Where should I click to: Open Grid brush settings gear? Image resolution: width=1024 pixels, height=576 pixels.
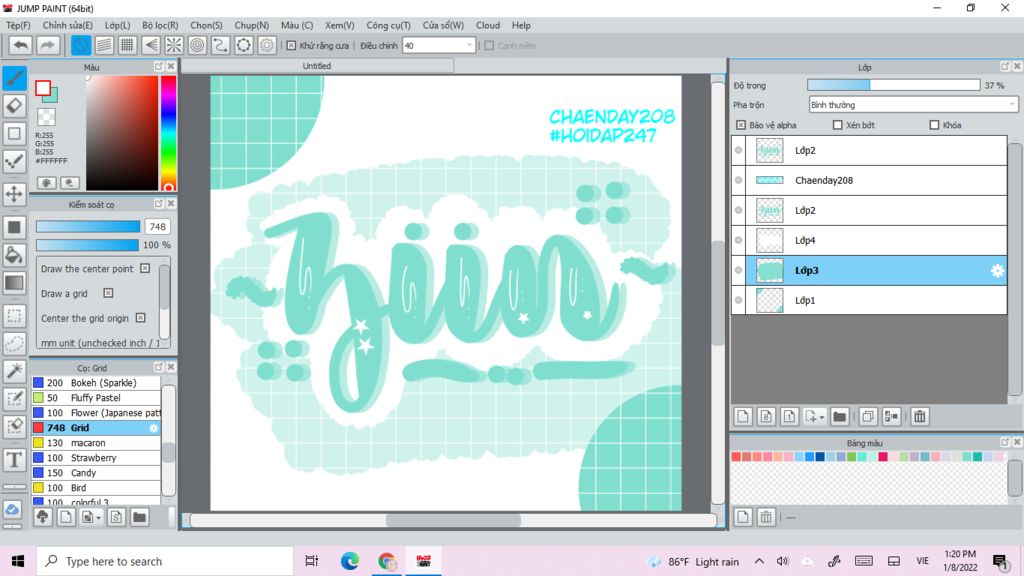point(153,428)
